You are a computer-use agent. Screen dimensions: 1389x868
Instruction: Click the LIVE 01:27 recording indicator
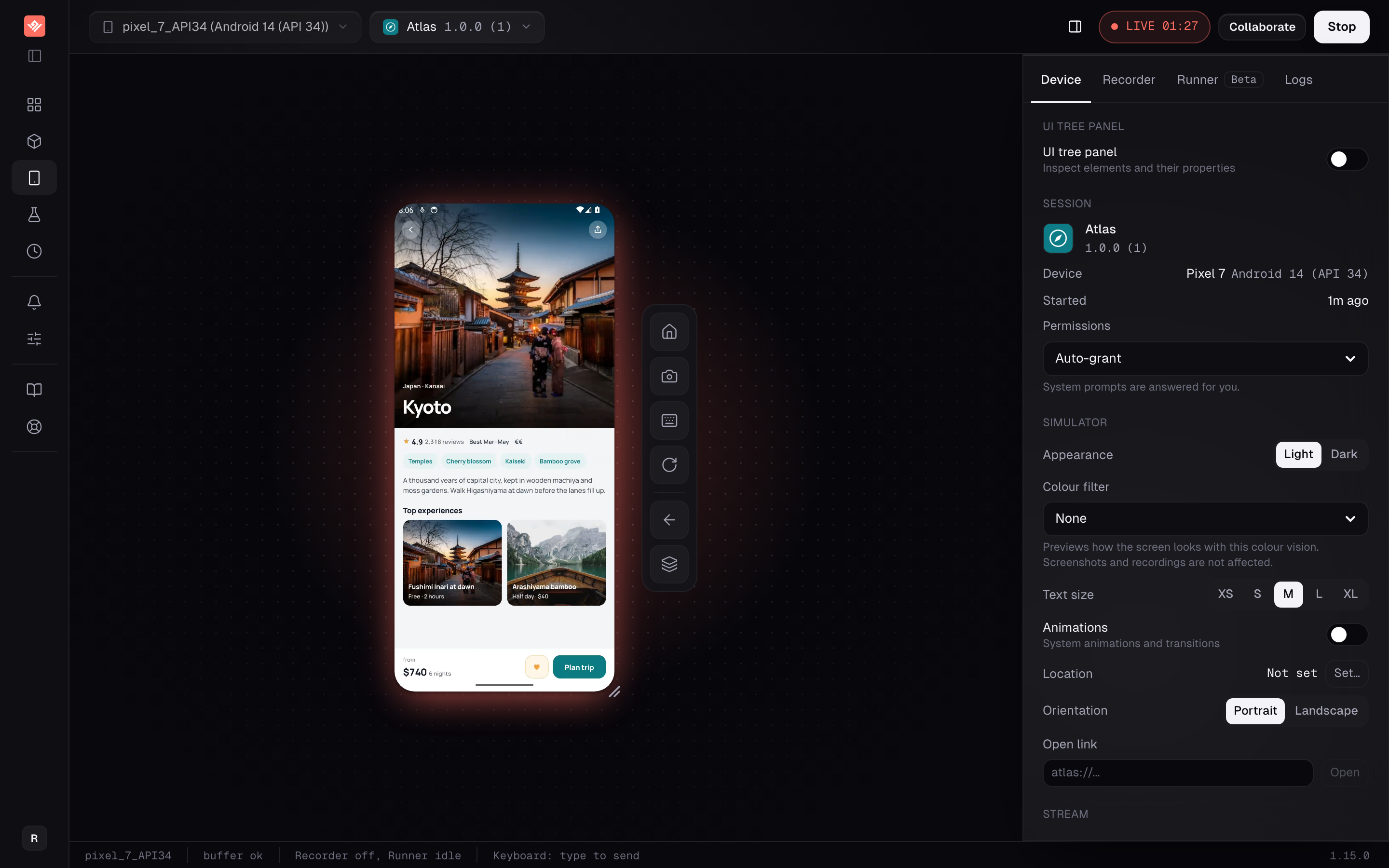pyautogui.click(x=1154, y=27)
